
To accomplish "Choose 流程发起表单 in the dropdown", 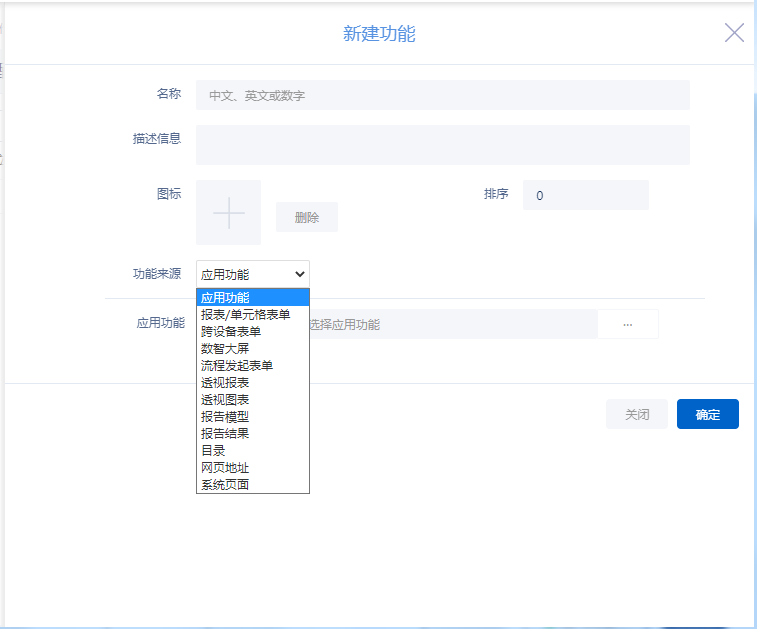I will (x=253, y=365).
